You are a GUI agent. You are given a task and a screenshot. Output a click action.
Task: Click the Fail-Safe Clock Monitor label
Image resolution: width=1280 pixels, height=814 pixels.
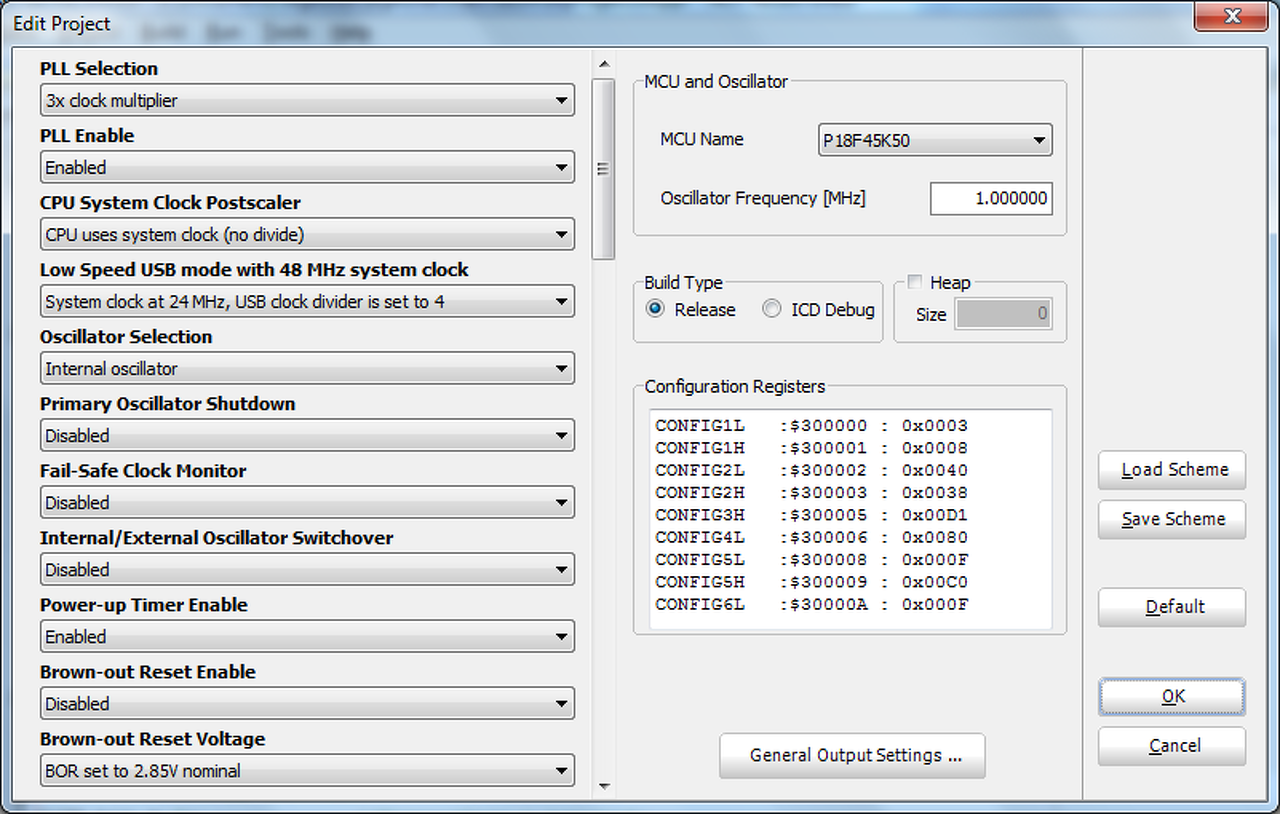[143, 471]
